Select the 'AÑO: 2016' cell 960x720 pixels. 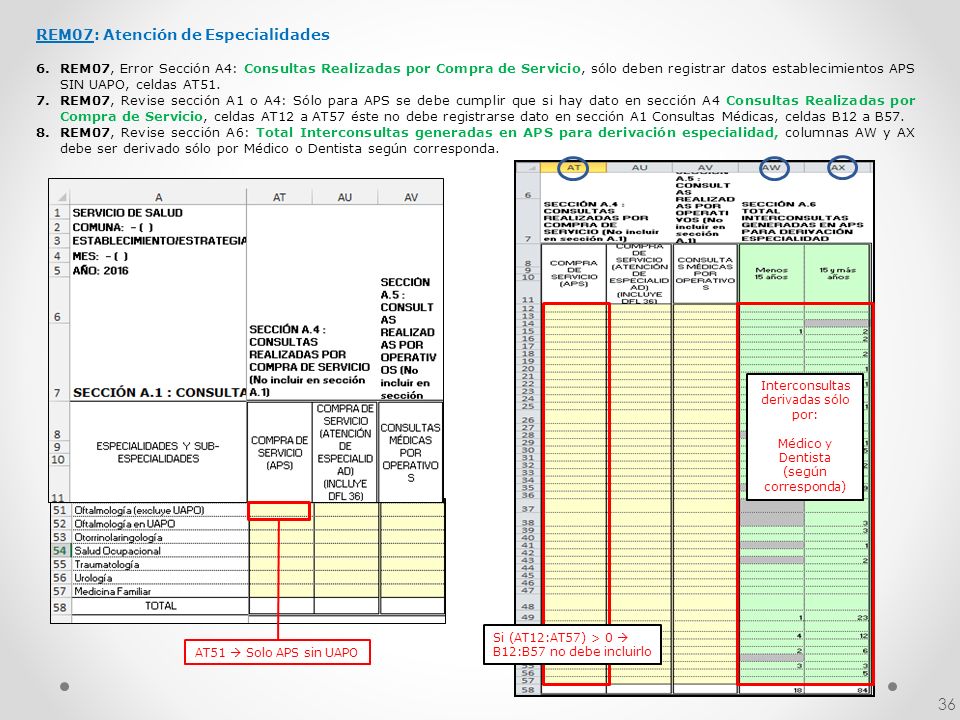tap(100, 271)
